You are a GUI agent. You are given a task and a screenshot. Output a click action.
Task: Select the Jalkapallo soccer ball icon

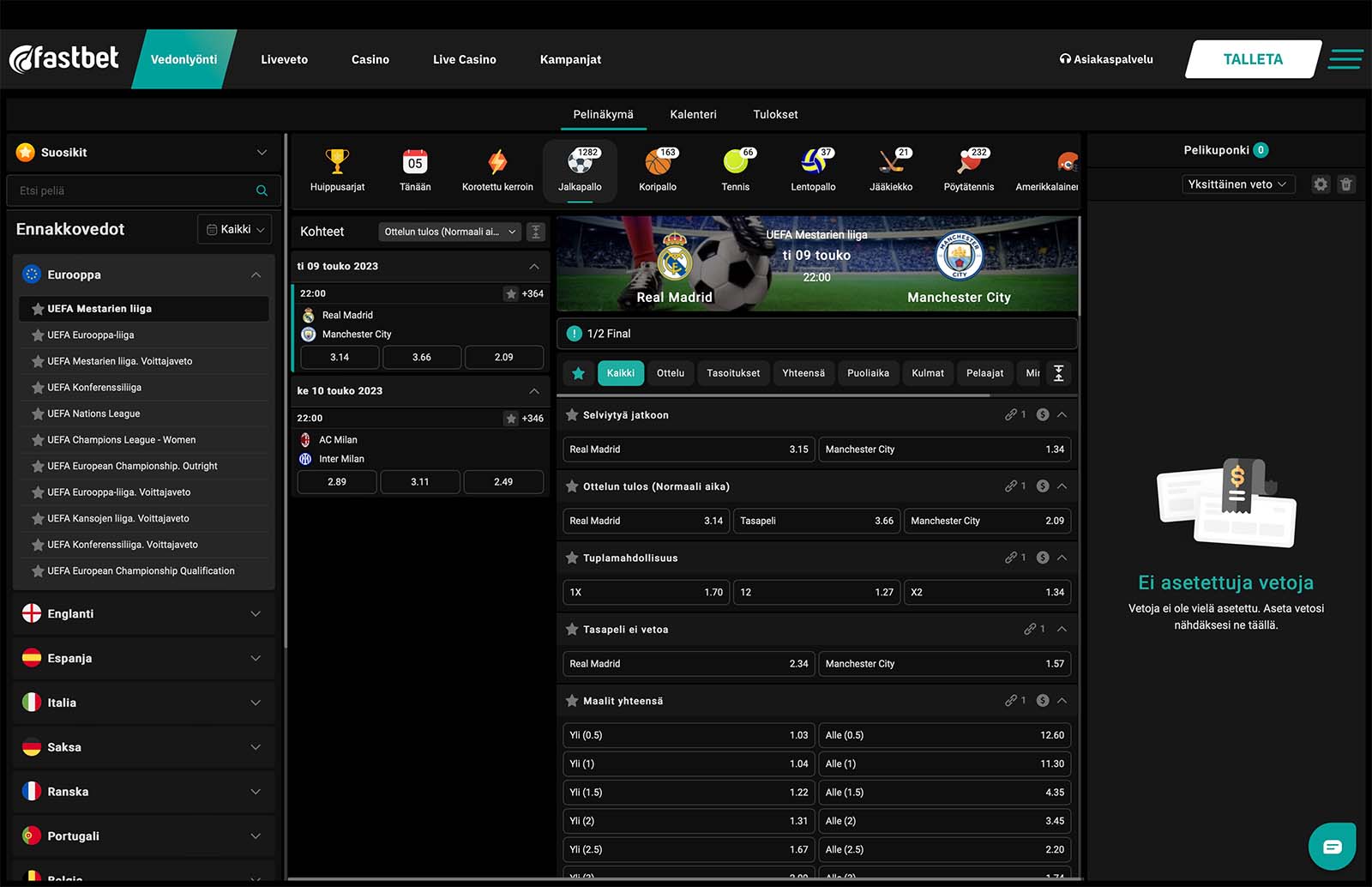click(580, 161)
